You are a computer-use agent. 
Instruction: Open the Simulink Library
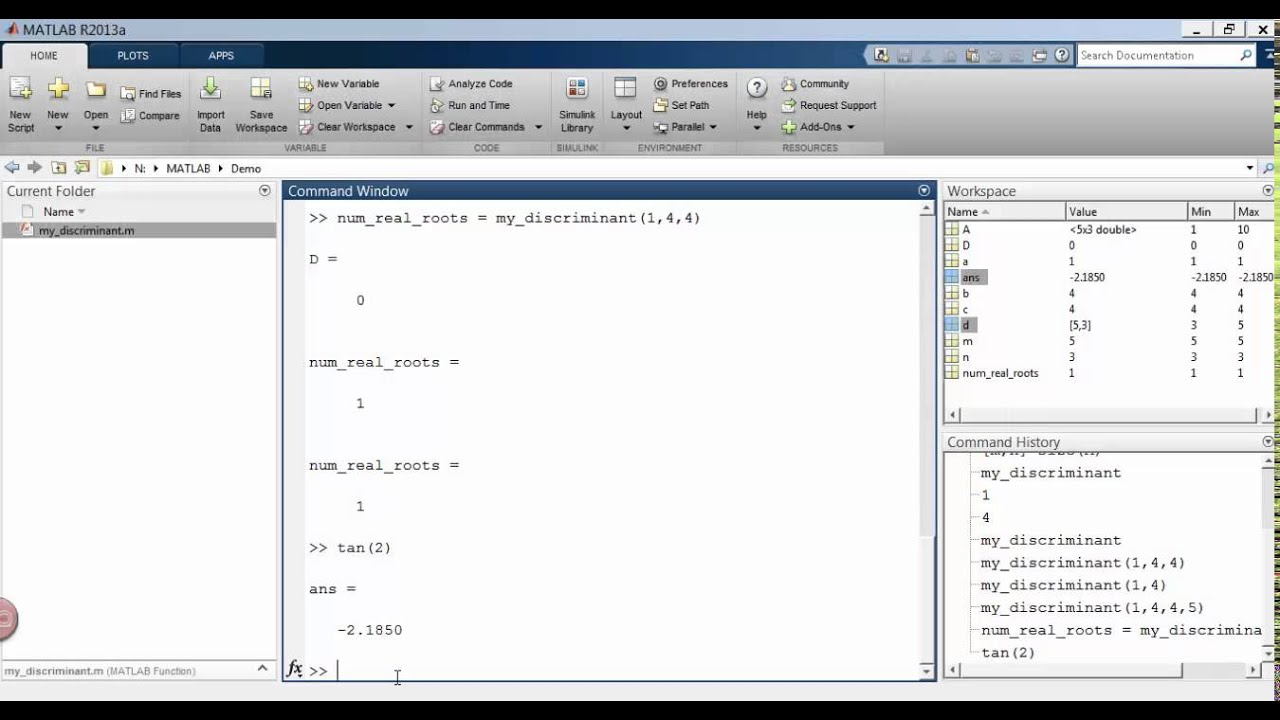coord(577,104)
